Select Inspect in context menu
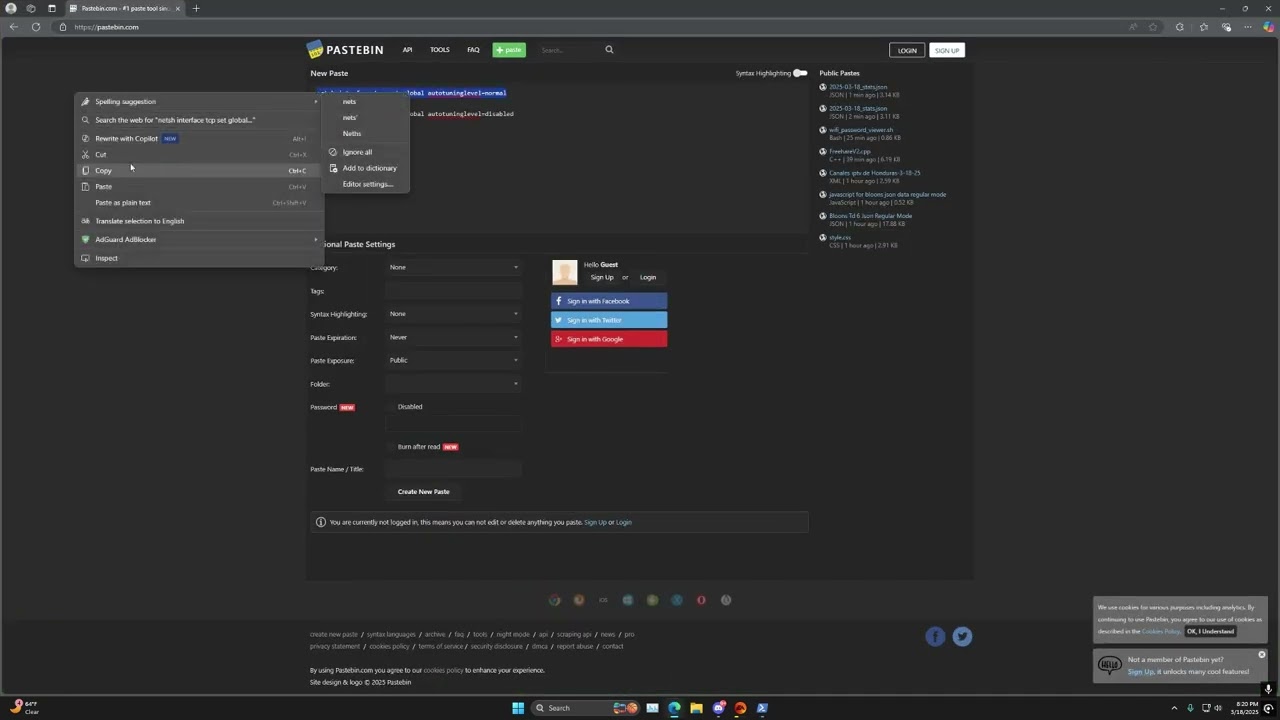The image size is (1280, 720). pos(199,258)
